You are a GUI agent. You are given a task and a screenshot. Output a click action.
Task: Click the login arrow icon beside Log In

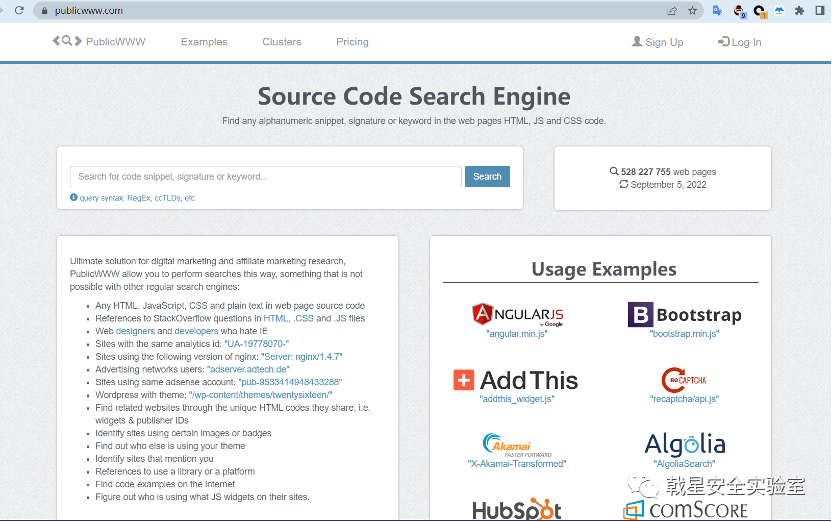pyautogui.click(x=723, y=41)
